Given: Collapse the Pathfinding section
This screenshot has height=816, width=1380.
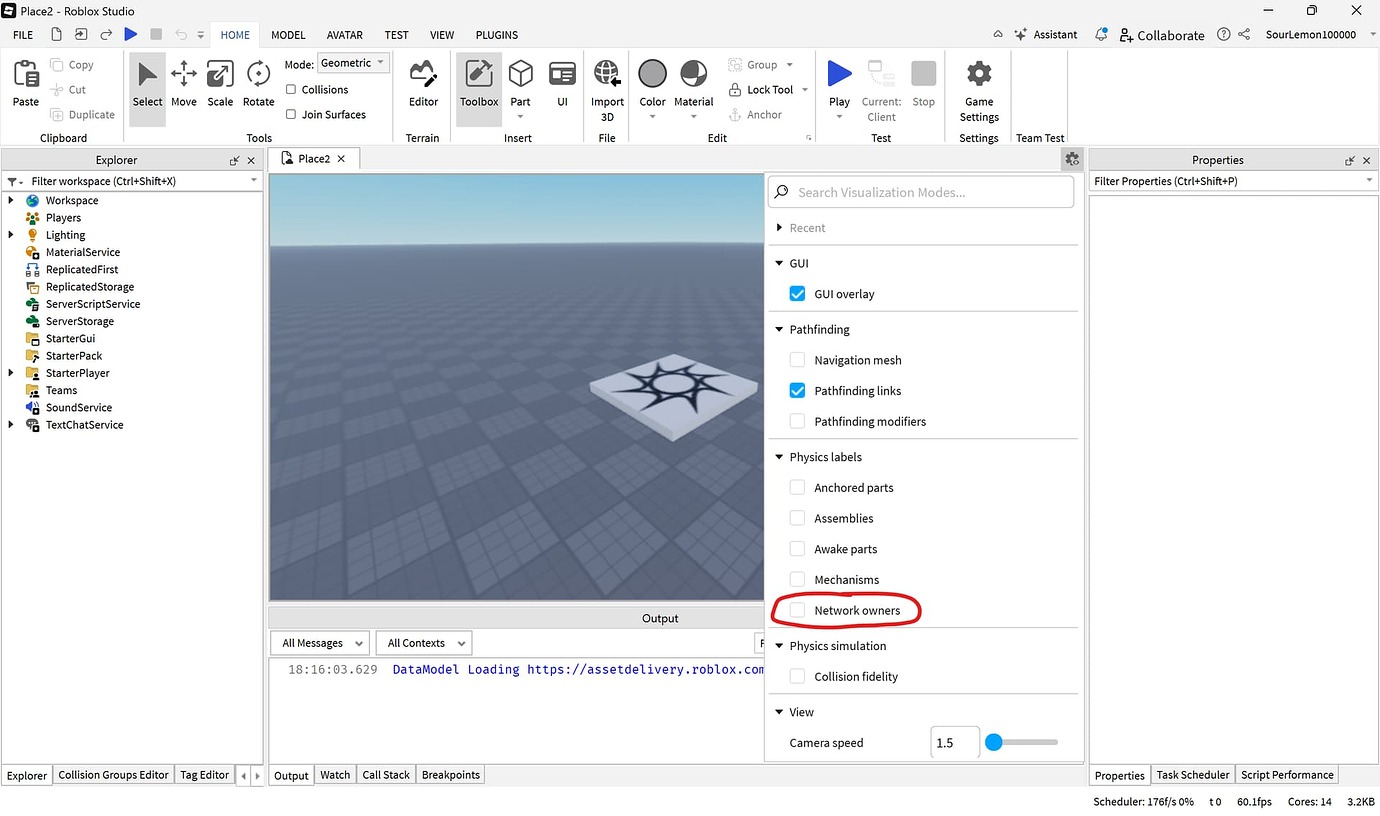Looking at the screenshot, I should [x=779, y=329].
